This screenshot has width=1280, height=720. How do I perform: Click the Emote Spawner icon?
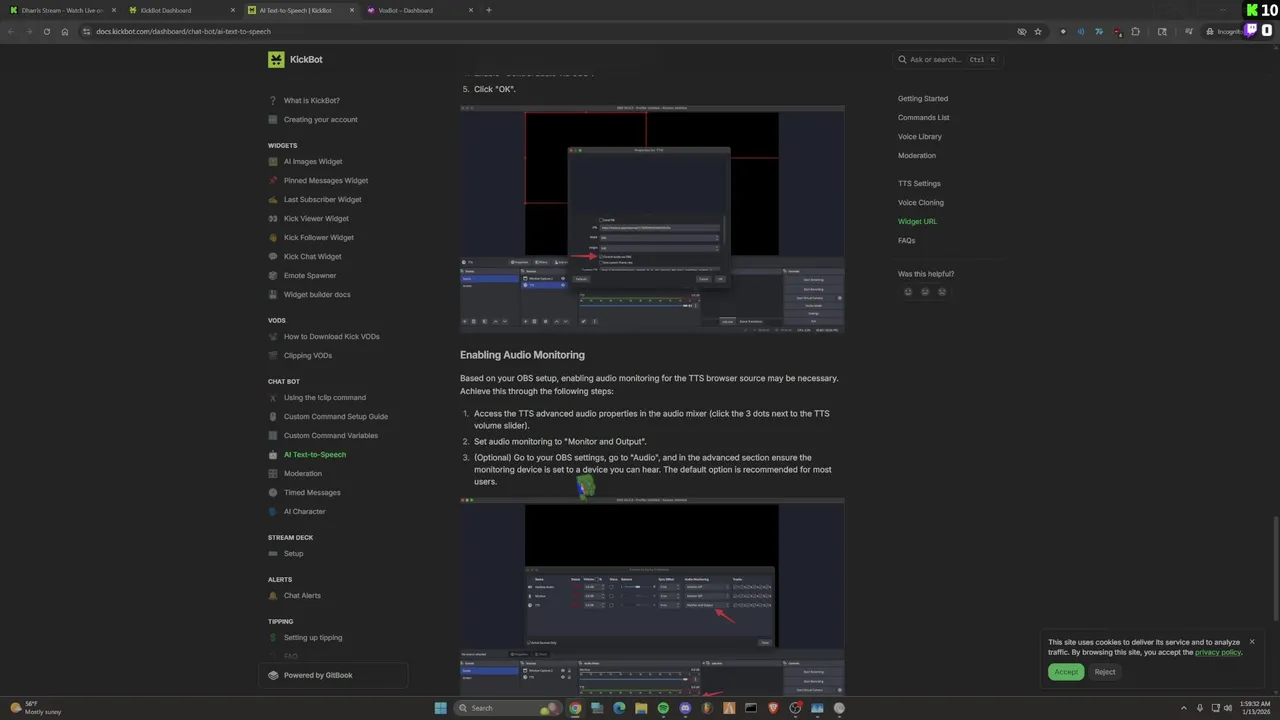coord(273,276)
